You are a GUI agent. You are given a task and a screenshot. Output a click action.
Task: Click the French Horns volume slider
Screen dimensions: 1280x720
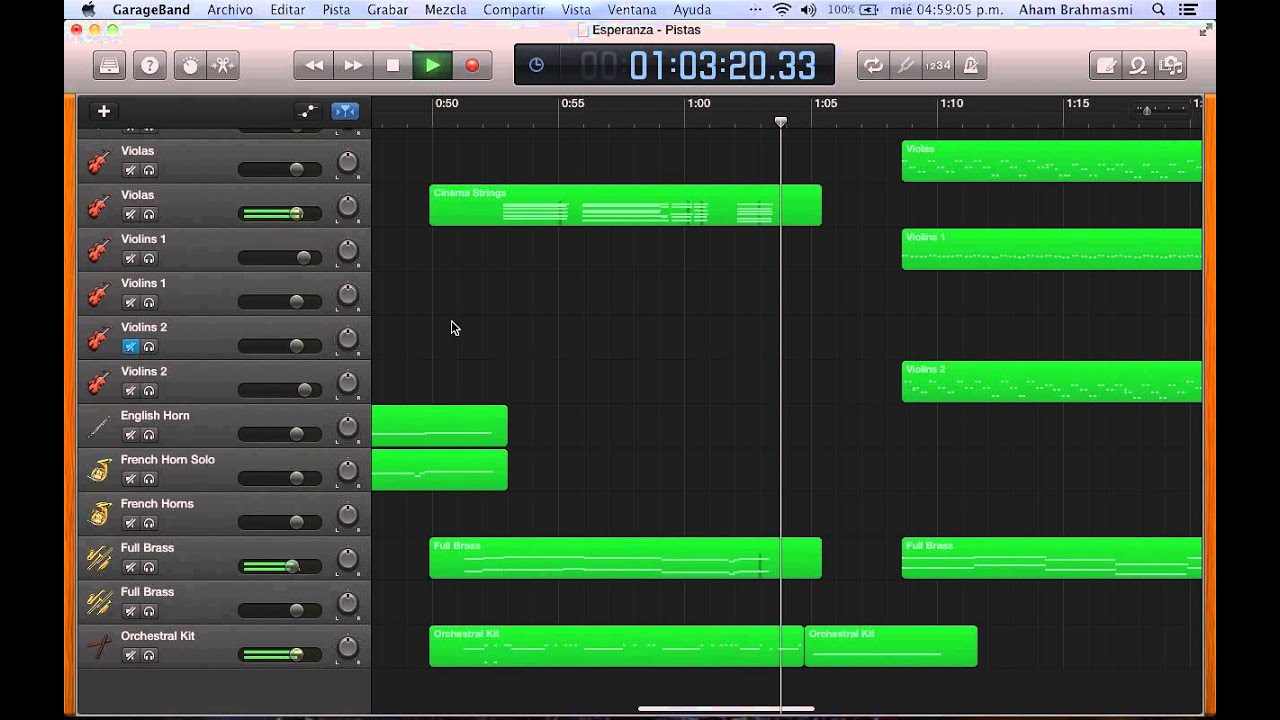coord(280,522)
